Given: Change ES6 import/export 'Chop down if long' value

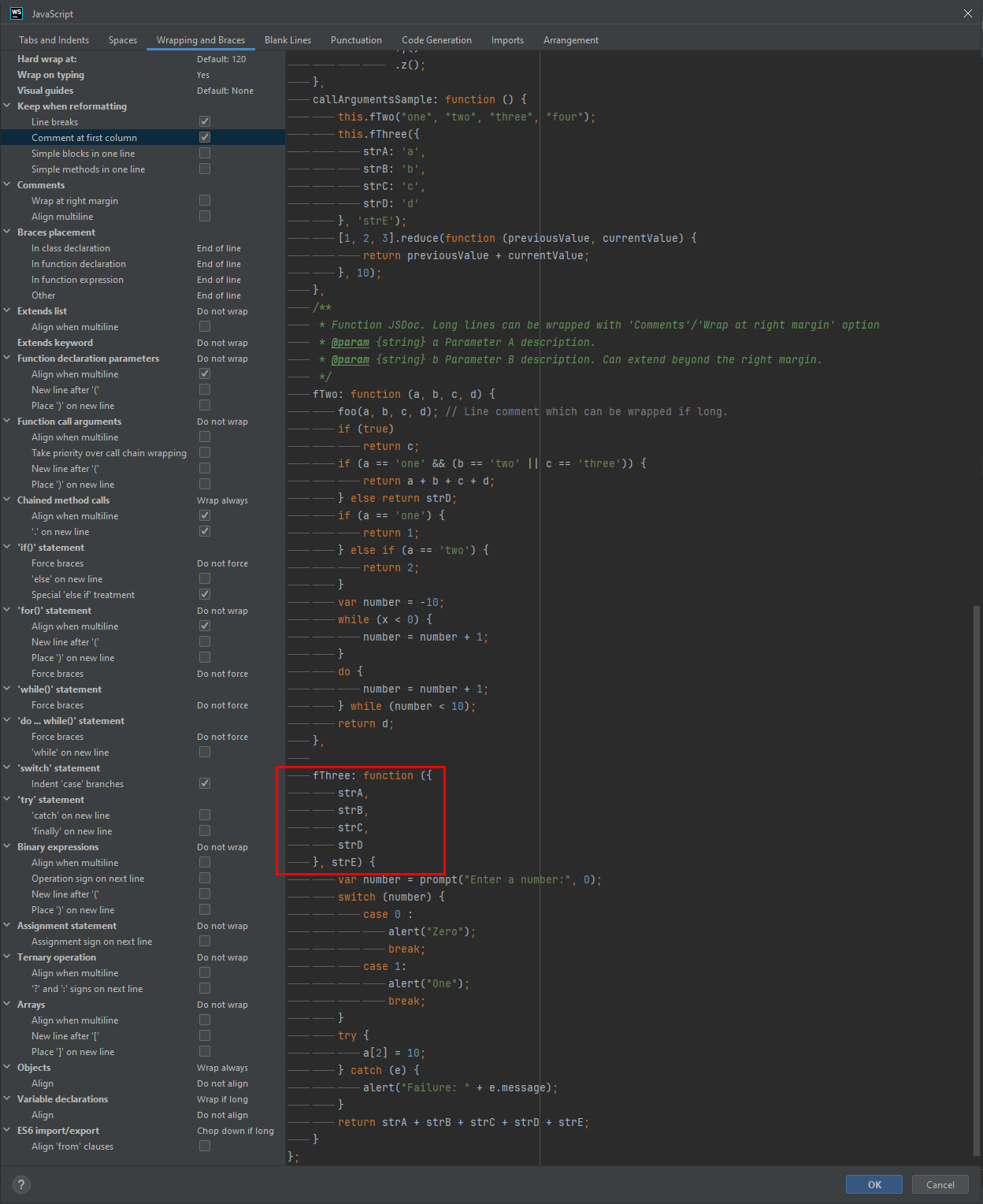Looking at the screenshot, I should tap(236, 1131).
